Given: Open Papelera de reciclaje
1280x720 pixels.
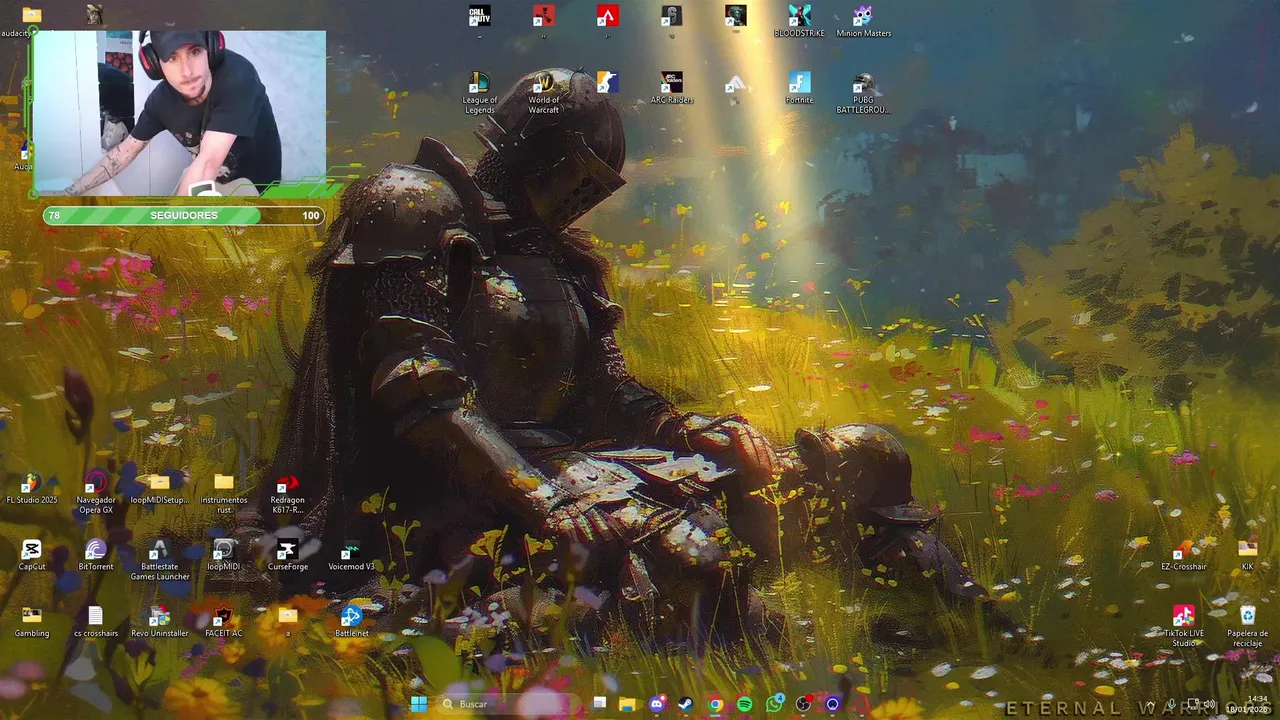Looking at the screenshot, I should click(x=1247, y=627).
